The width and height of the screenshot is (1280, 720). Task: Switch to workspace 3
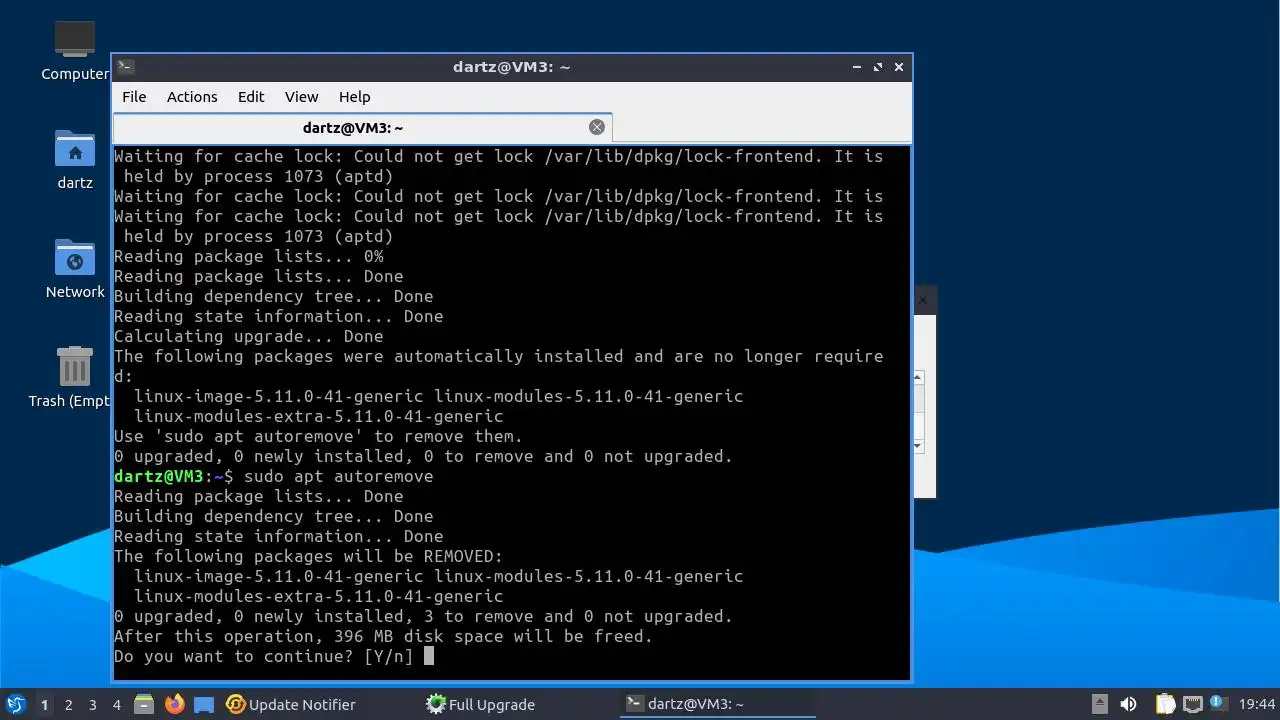93,704
